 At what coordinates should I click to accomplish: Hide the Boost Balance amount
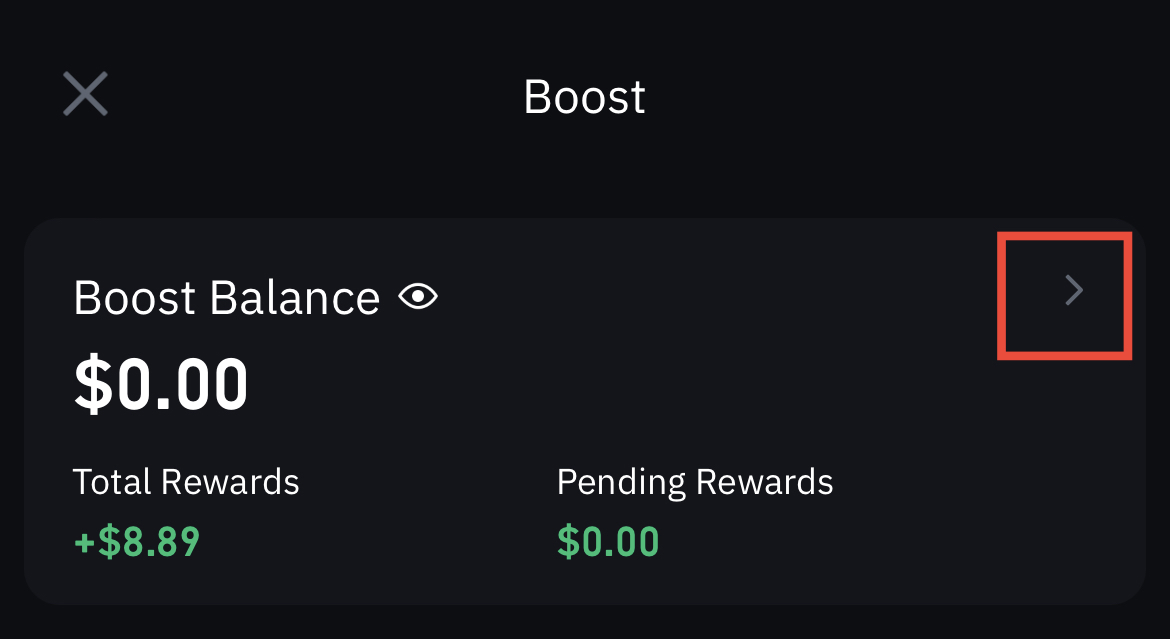point(418,297)
